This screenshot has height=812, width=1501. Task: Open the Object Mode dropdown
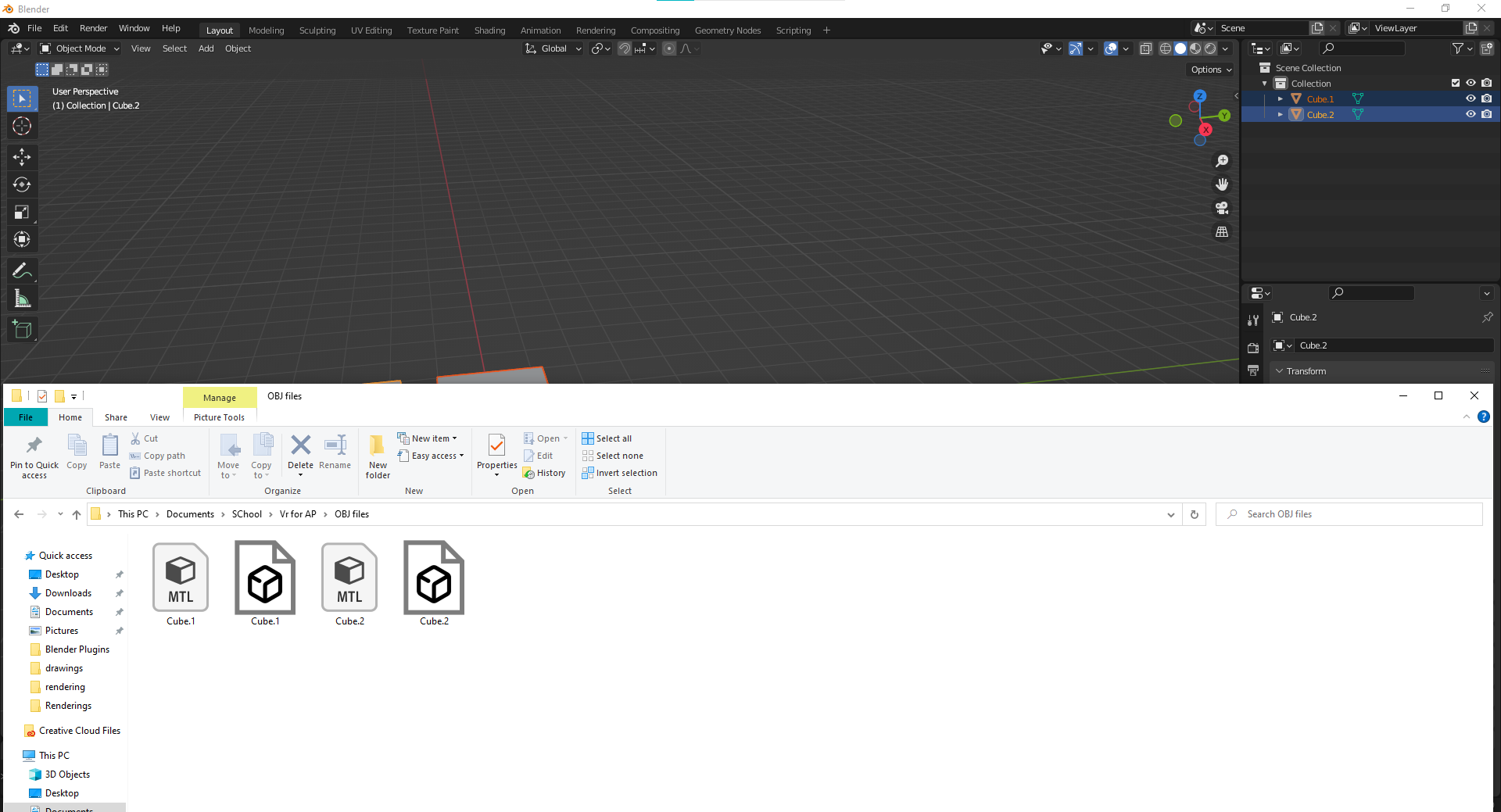pyautogui.click(x=80, y=48)
